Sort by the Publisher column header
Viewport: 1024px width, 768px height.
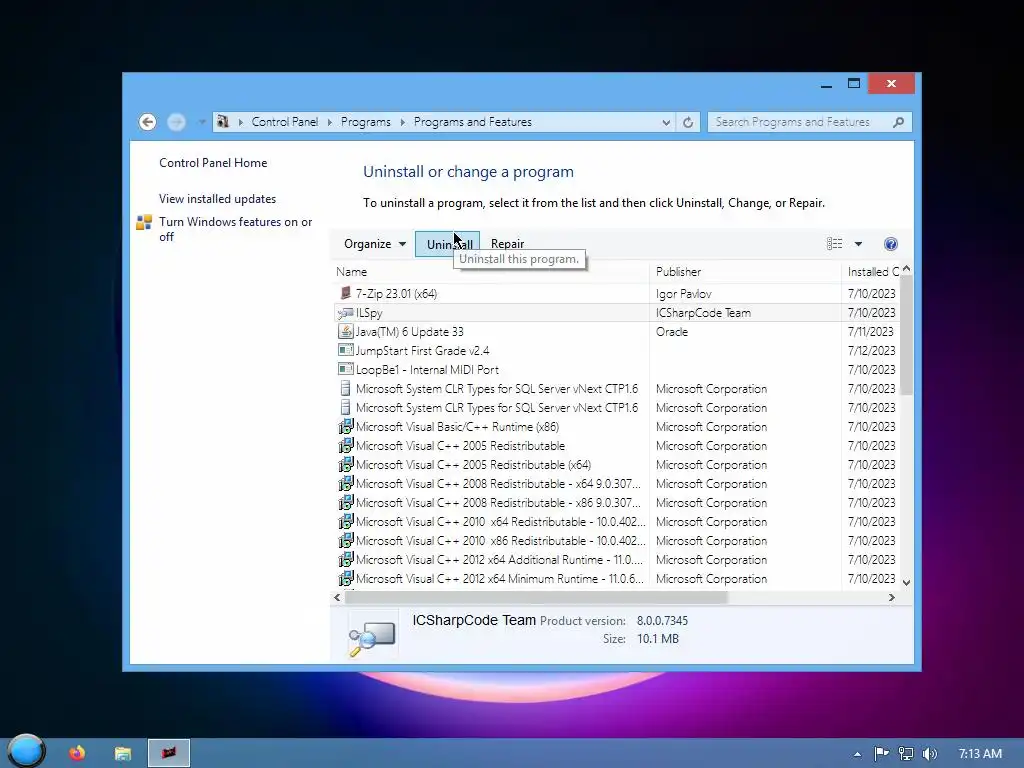[679, 272]
